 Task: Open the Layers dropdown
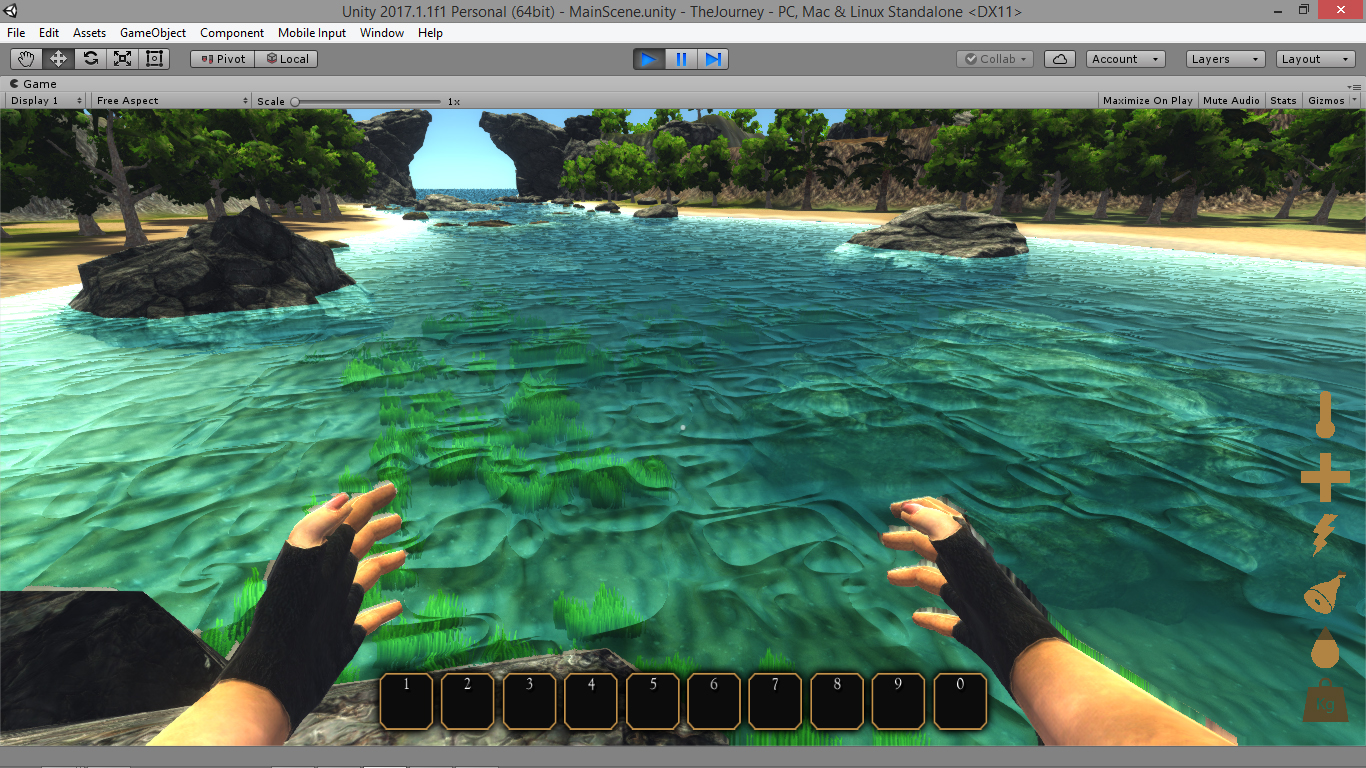pyautogui.click(x=1225, y=59)
